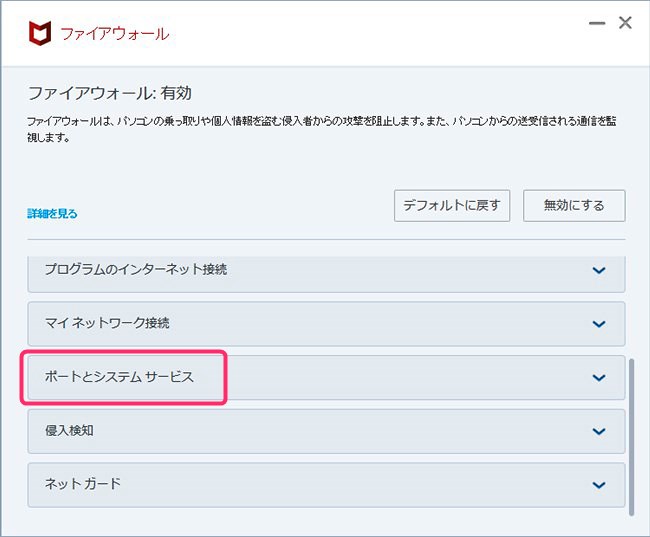The width and height of the screenshot is (650, 537).
Task: Expand chevron for マイ ネットワーク接続
Action: point(599,324)
